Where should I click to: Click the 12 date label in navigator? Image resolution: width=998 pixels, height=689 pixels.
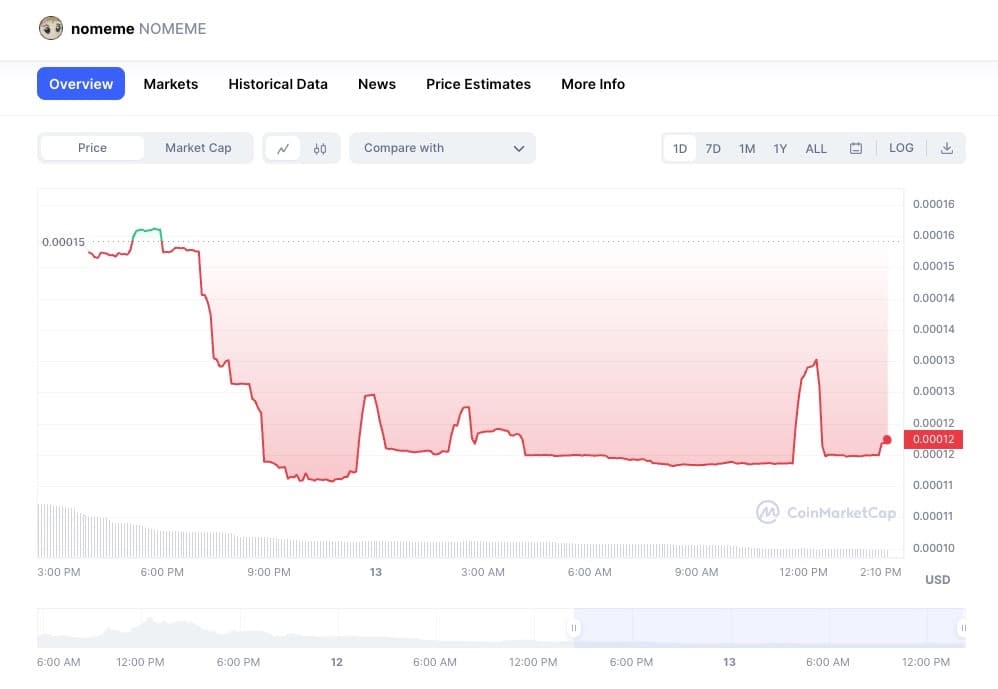[x=337, y=662]
